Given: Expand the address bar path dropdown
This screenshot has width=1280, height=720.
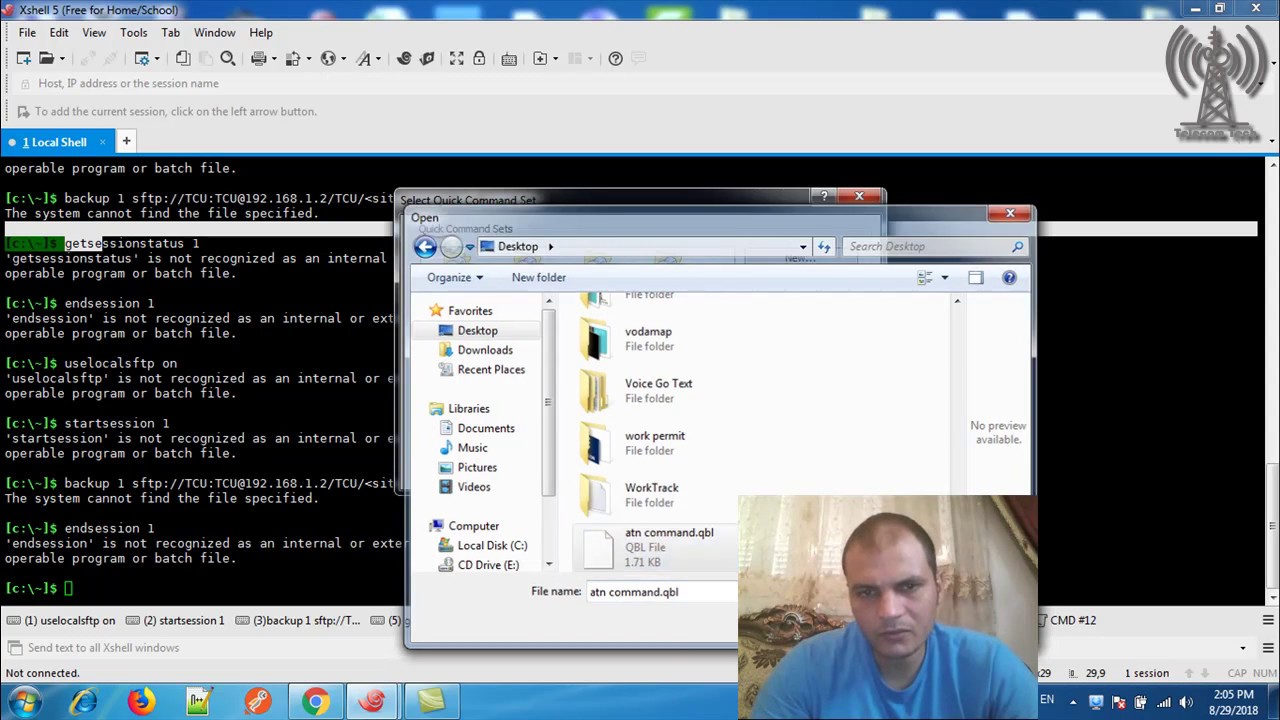Looking at the screenshot, I should tap(802, 247).
